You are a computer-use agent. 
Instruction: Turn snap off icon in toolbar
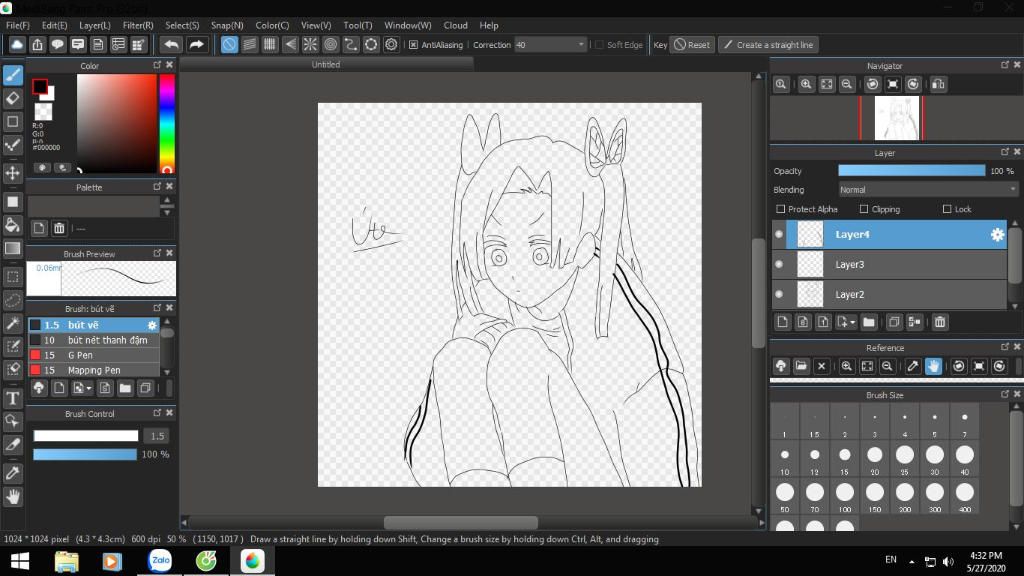[x=229, y=44]
